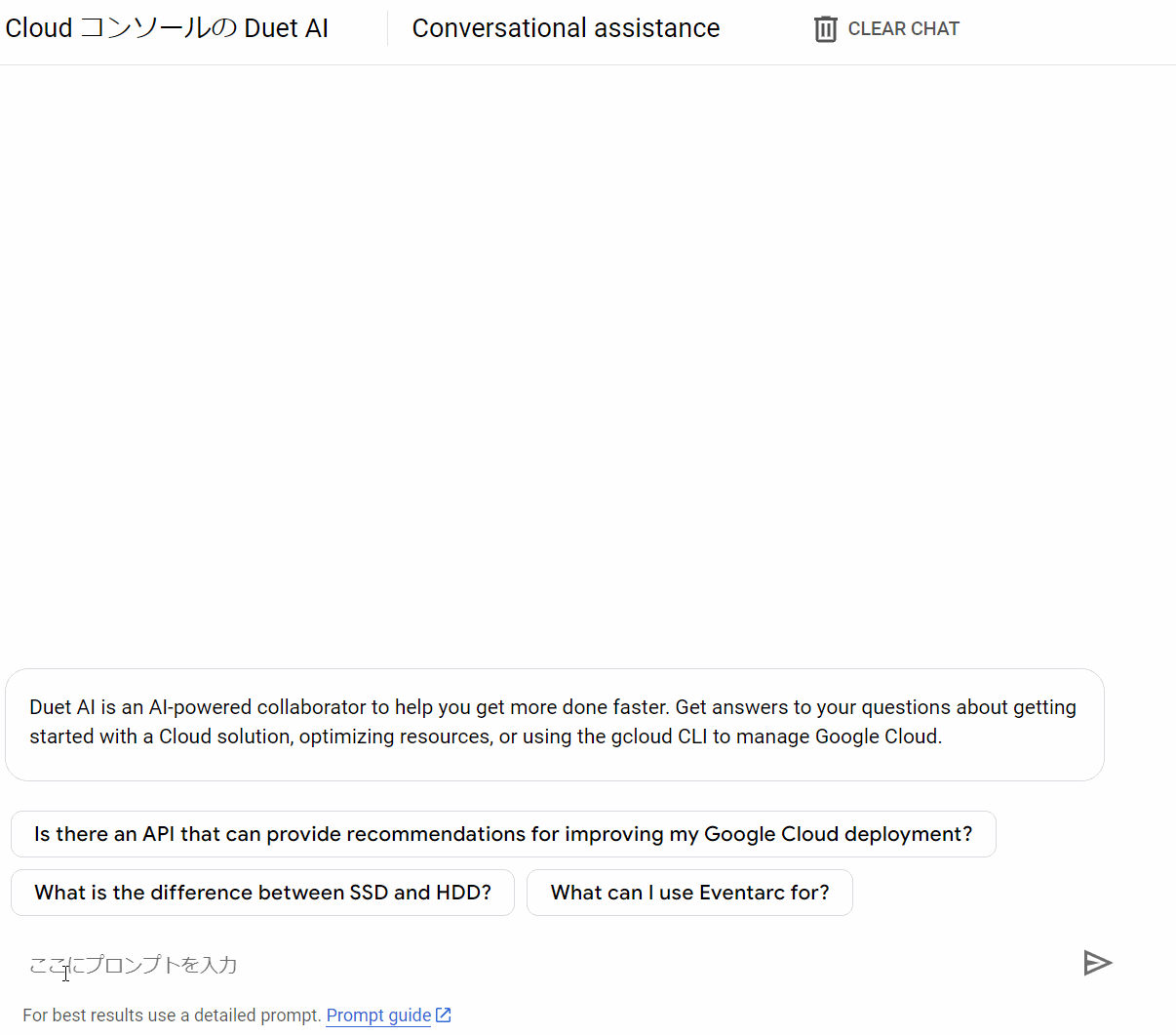Click the CLEAR CHAT button
Screen dimensions: 1176x1035
point(883,28)
